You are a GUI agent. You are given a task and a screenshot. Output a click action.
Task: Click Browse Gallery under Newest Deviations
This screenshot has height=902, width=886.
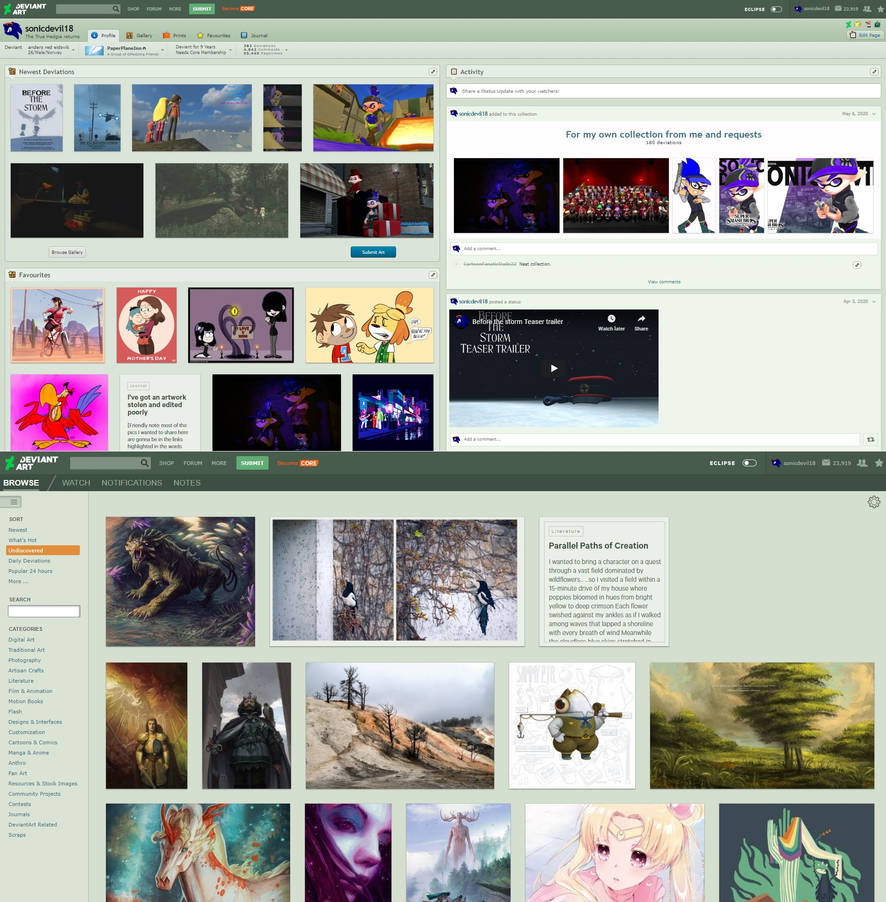coord(67,252)
